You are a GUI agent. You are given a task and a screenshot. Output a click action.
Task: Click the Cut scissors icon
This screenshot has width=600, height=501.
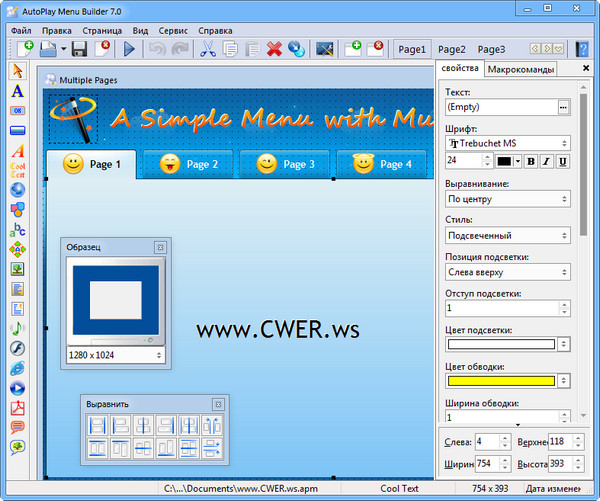(x=208, y=49)
